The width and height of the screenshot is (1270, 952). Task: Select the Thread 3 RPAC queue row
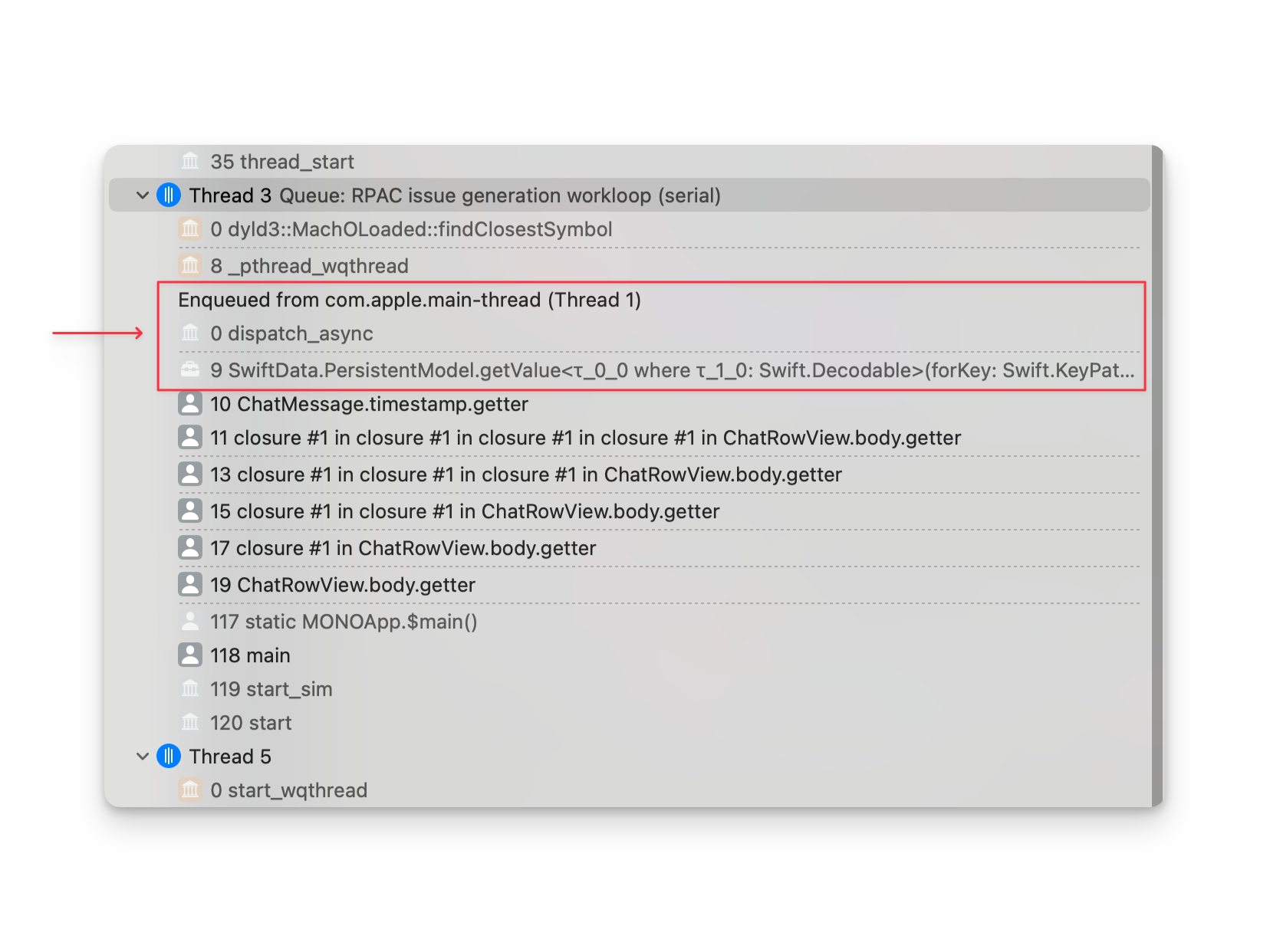[x=498, y=195]
